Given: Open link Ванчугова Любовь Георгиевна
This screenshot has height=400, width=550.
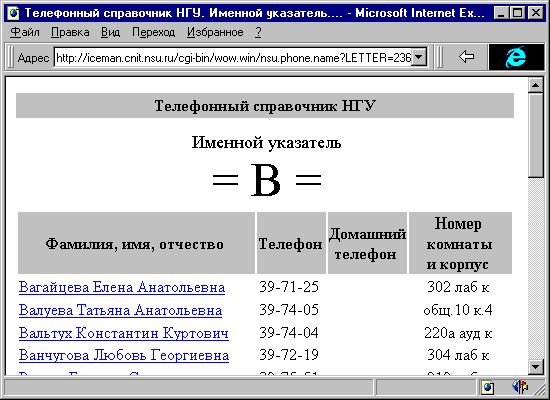Looking at the screenshot, I should 124,355.
